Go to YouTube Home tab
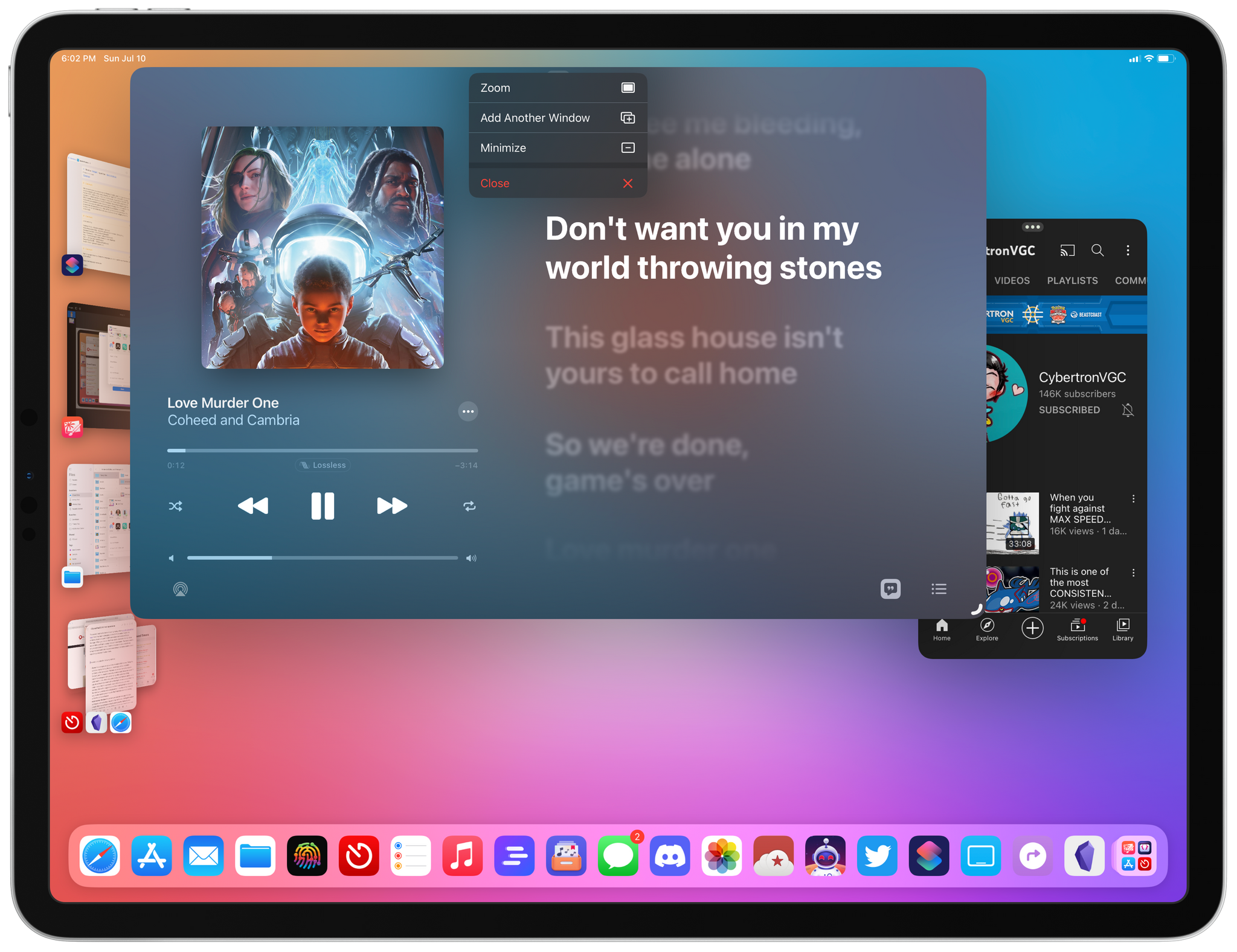This screenshot has height=952, width=1237. coord(942,629)
